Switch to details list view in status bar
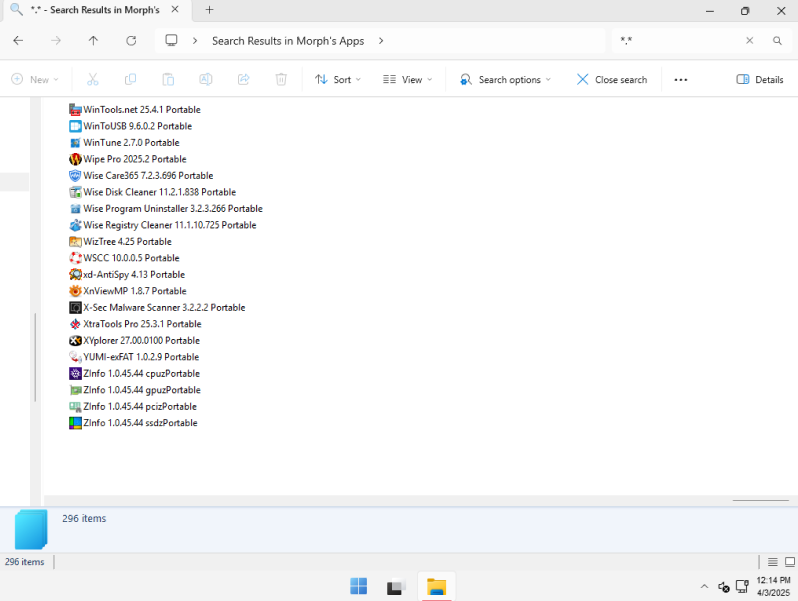 coord(773,562)
